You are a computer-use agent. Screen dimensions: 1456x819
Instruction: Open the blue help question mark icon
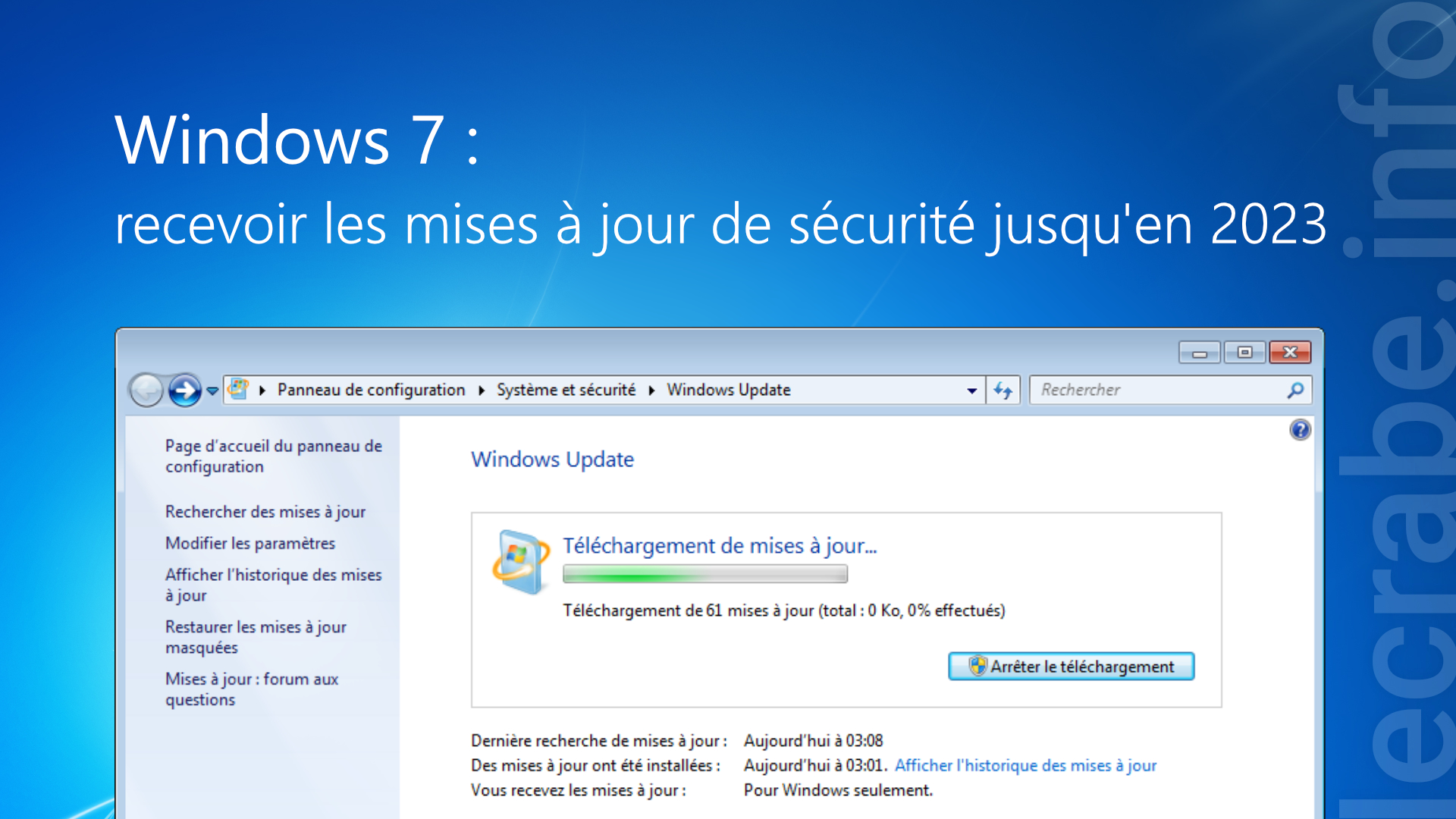[1300, 430]
